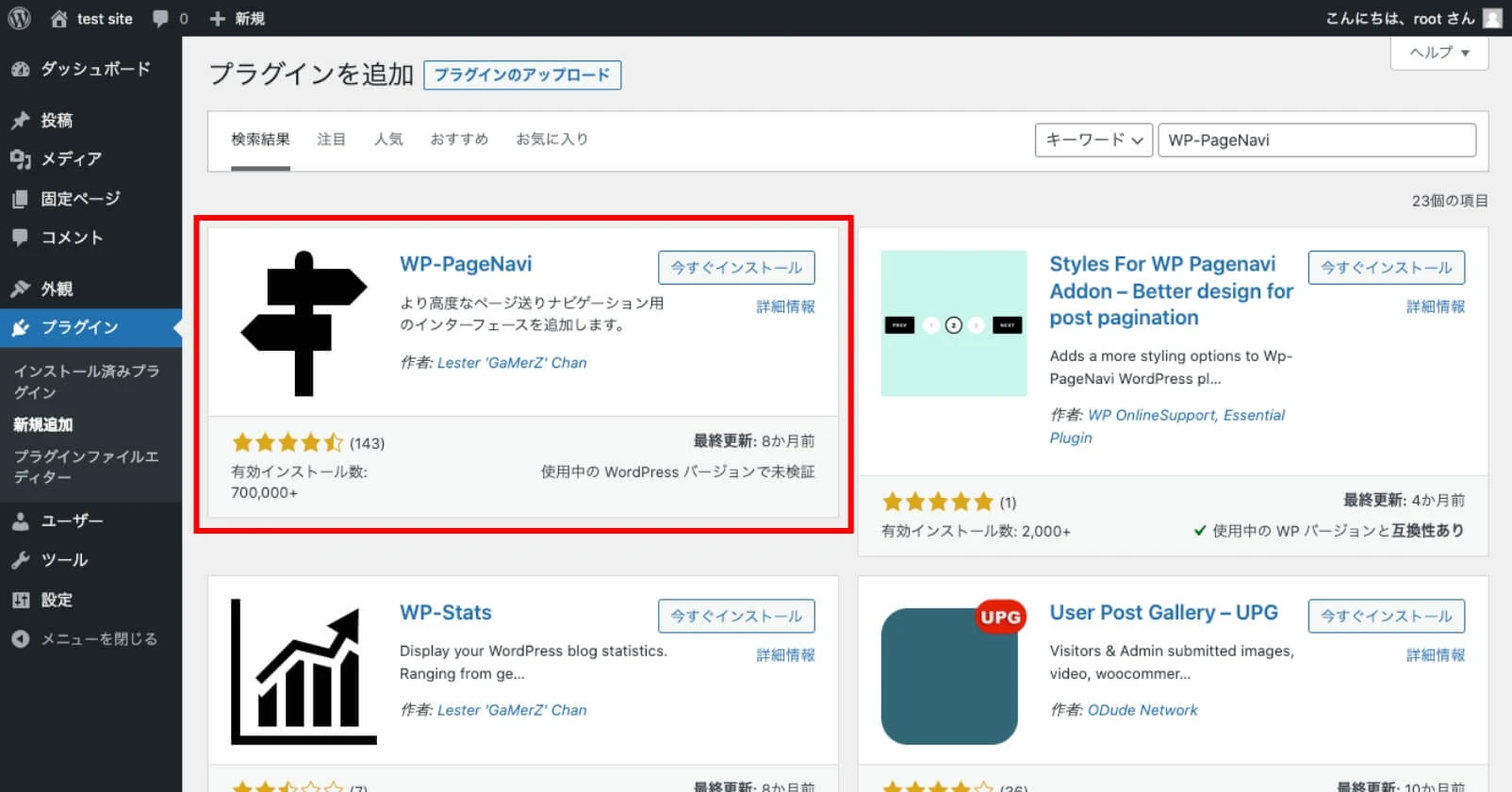
Task: Click the ユーザー user icon
Action: click(x=20, y=520)
